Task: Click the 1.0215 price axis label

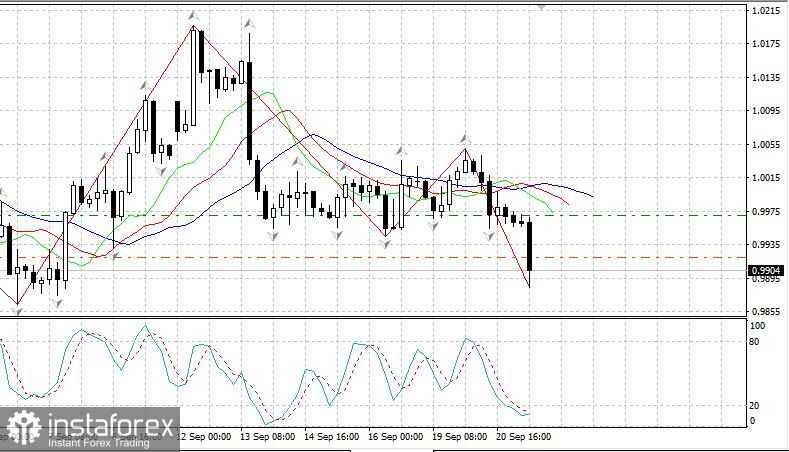Action: (x=765, y=11)
